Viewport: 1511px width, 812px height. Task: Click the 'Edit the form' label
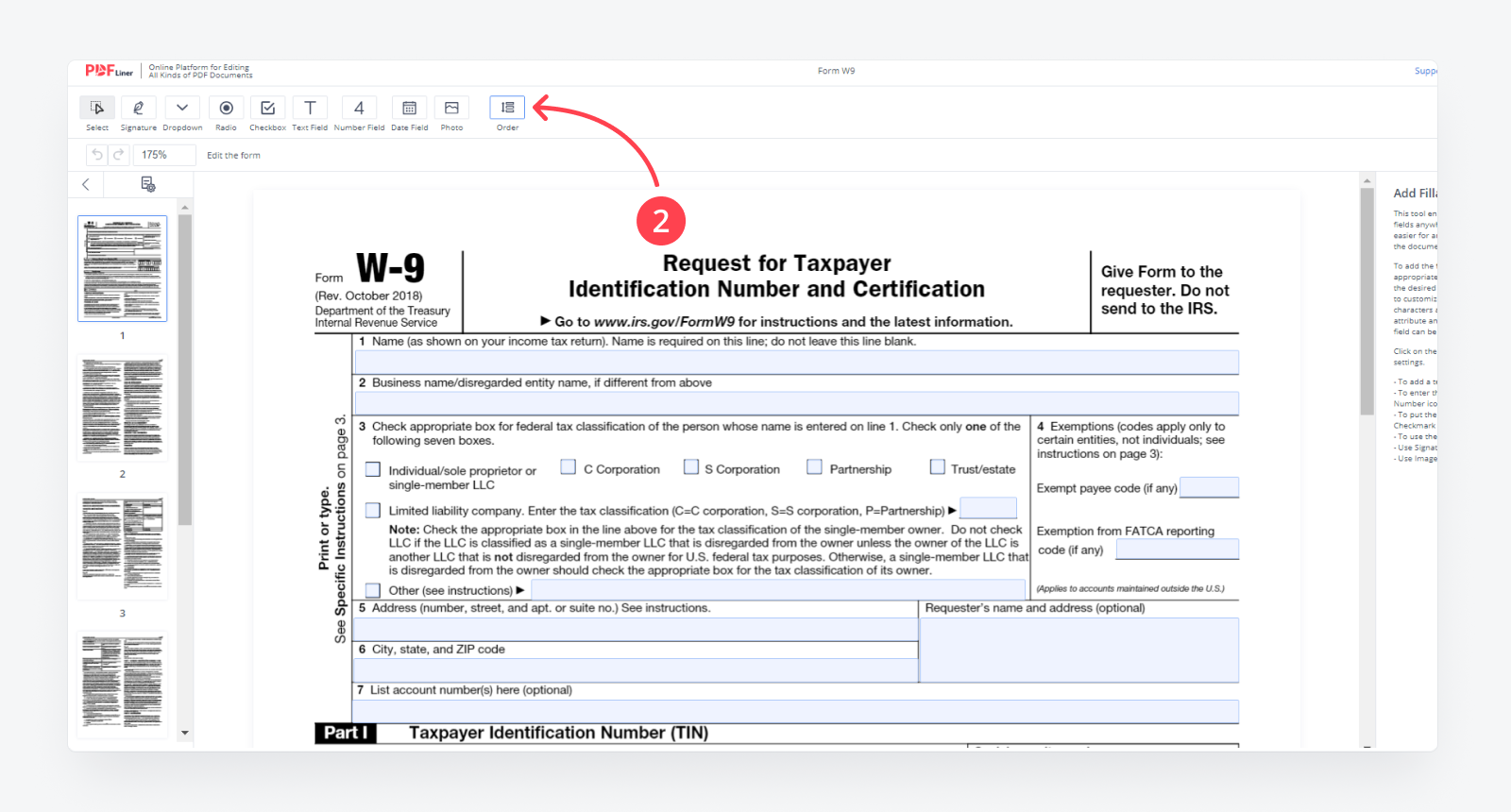(x=233, y=155)
